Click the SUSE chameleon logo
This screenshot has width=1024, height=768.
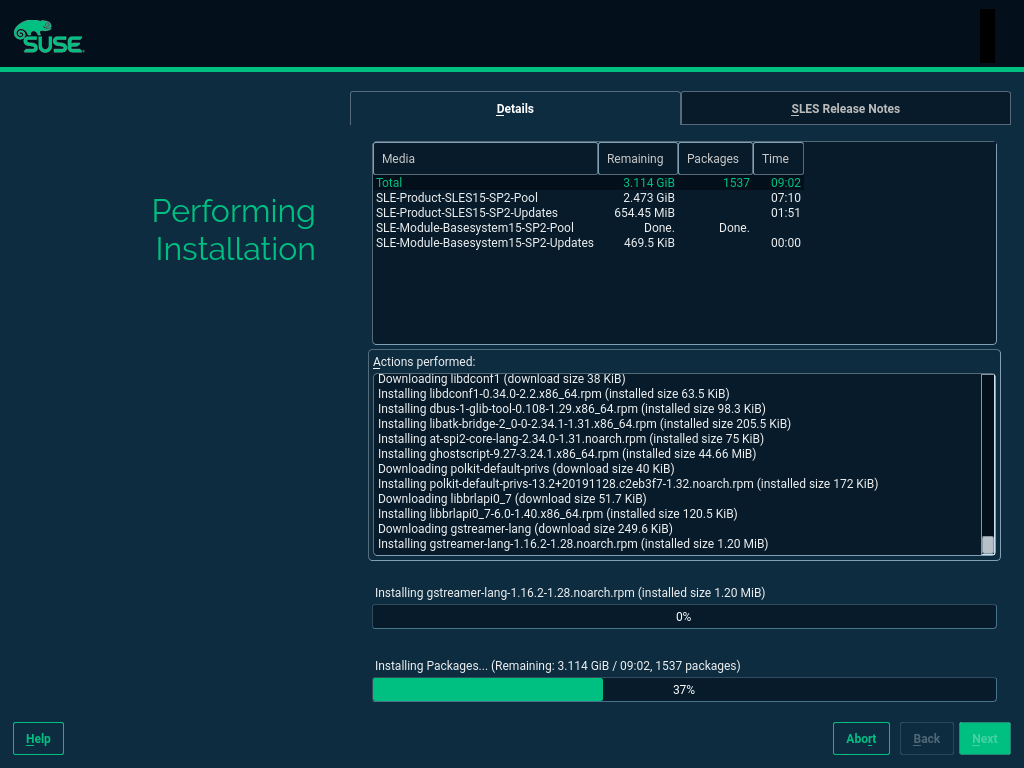click(x=48, y=37)
